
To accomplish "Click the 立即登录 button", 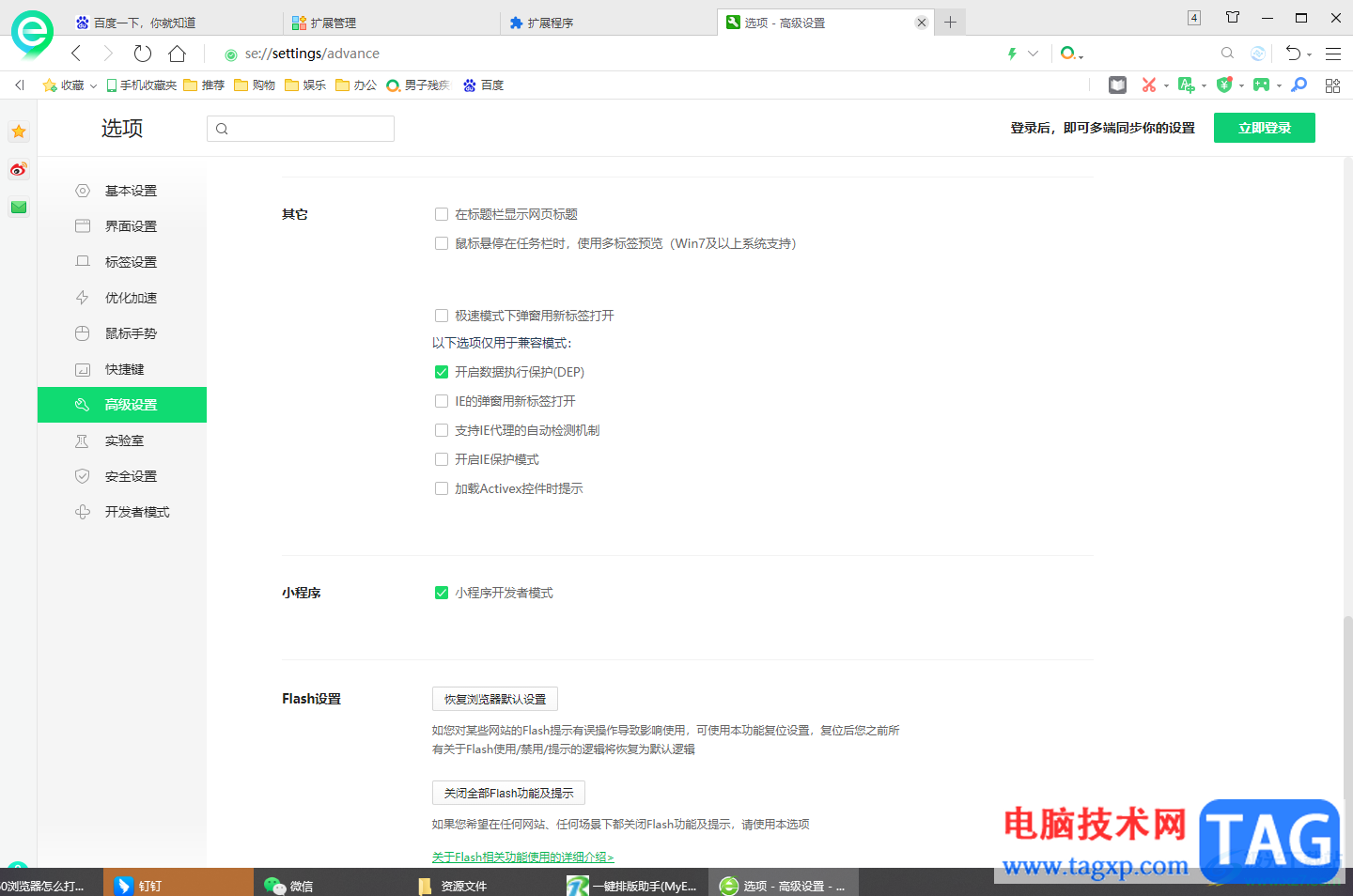I will click(1264, 128).
